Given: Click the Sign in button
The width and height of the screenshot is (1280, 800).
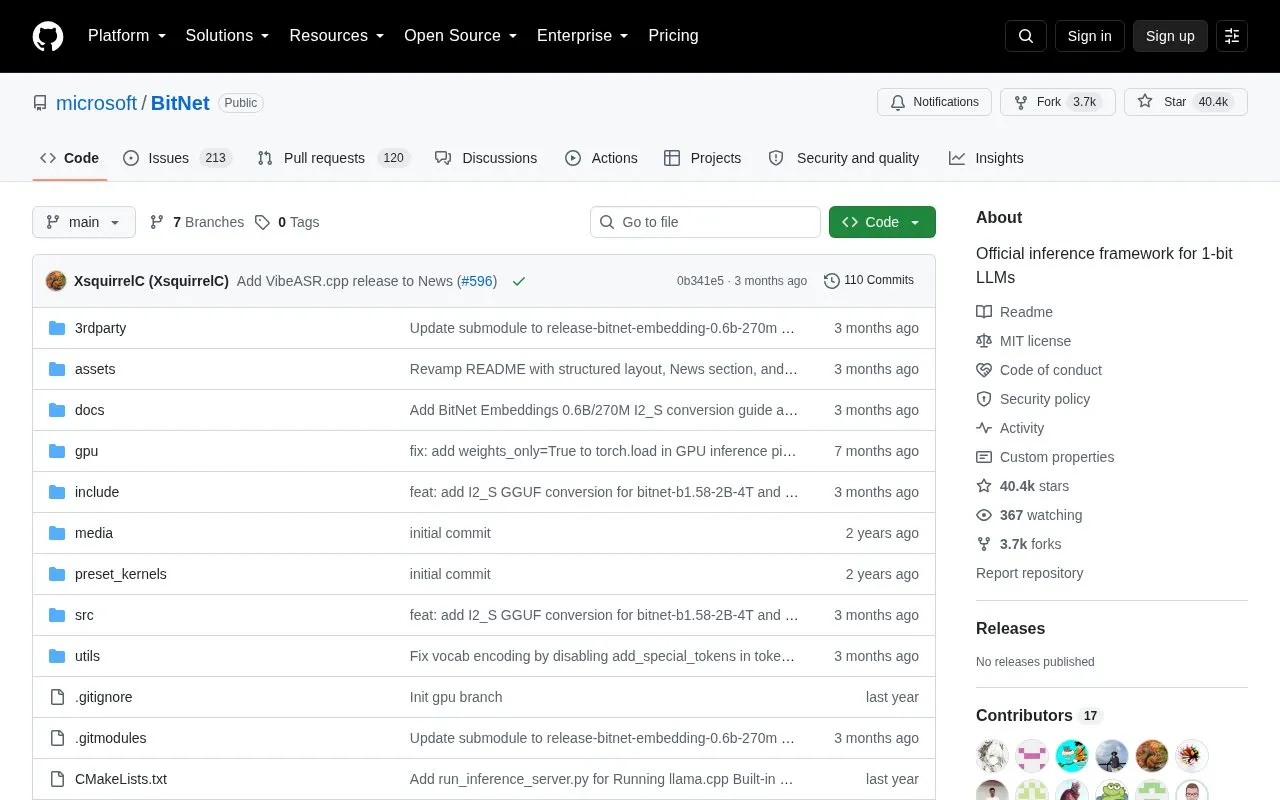Looking at the screenshot, I should 1089,36.
